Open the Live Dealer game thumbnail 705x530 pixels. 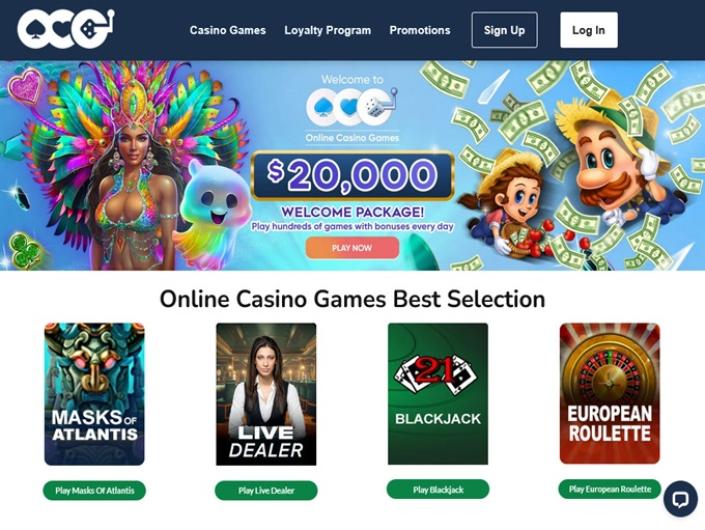[x=266, y=394]
